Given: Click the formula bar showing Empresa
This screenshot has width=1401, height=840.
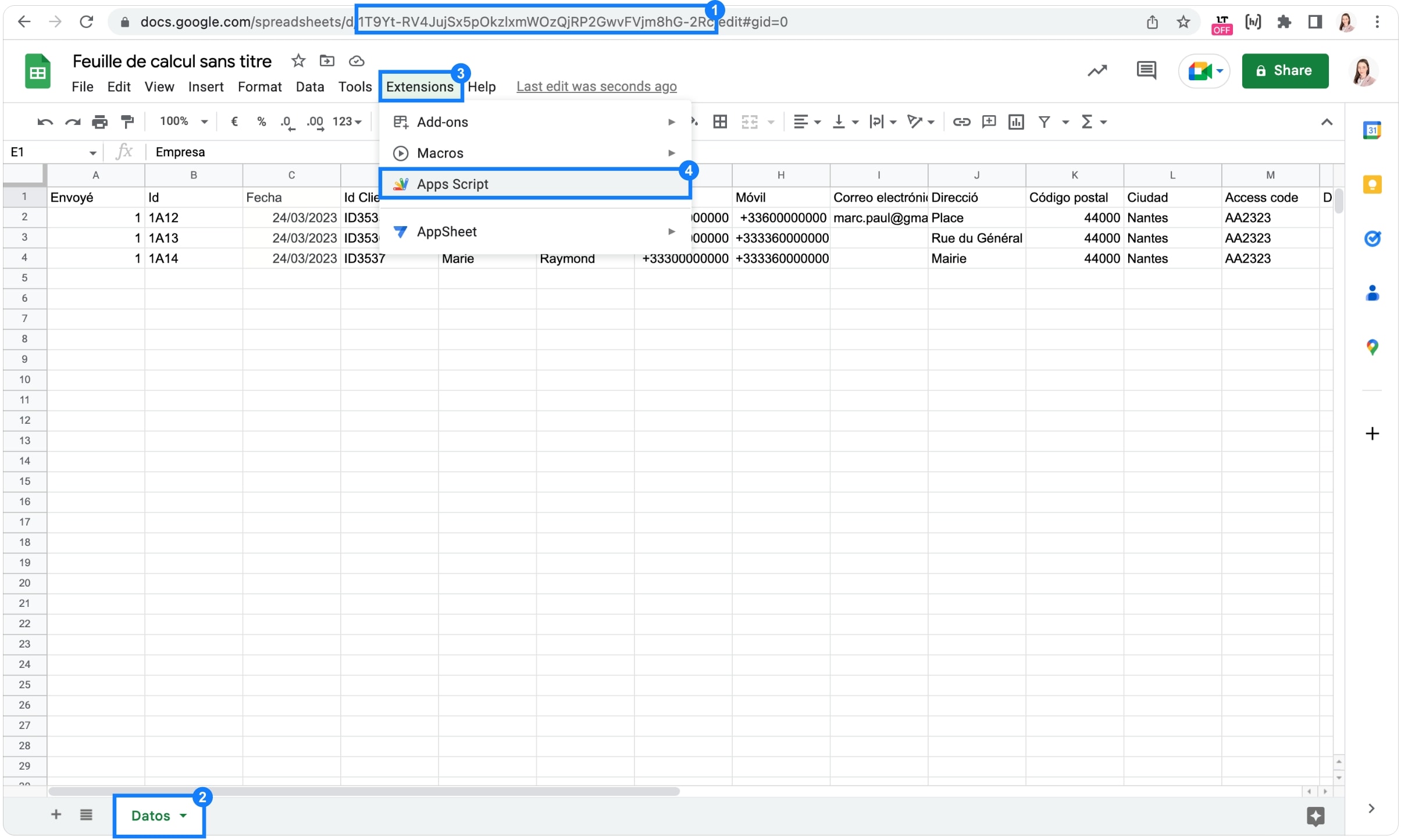Looking at the screenshot, I should tap(744, 152).
